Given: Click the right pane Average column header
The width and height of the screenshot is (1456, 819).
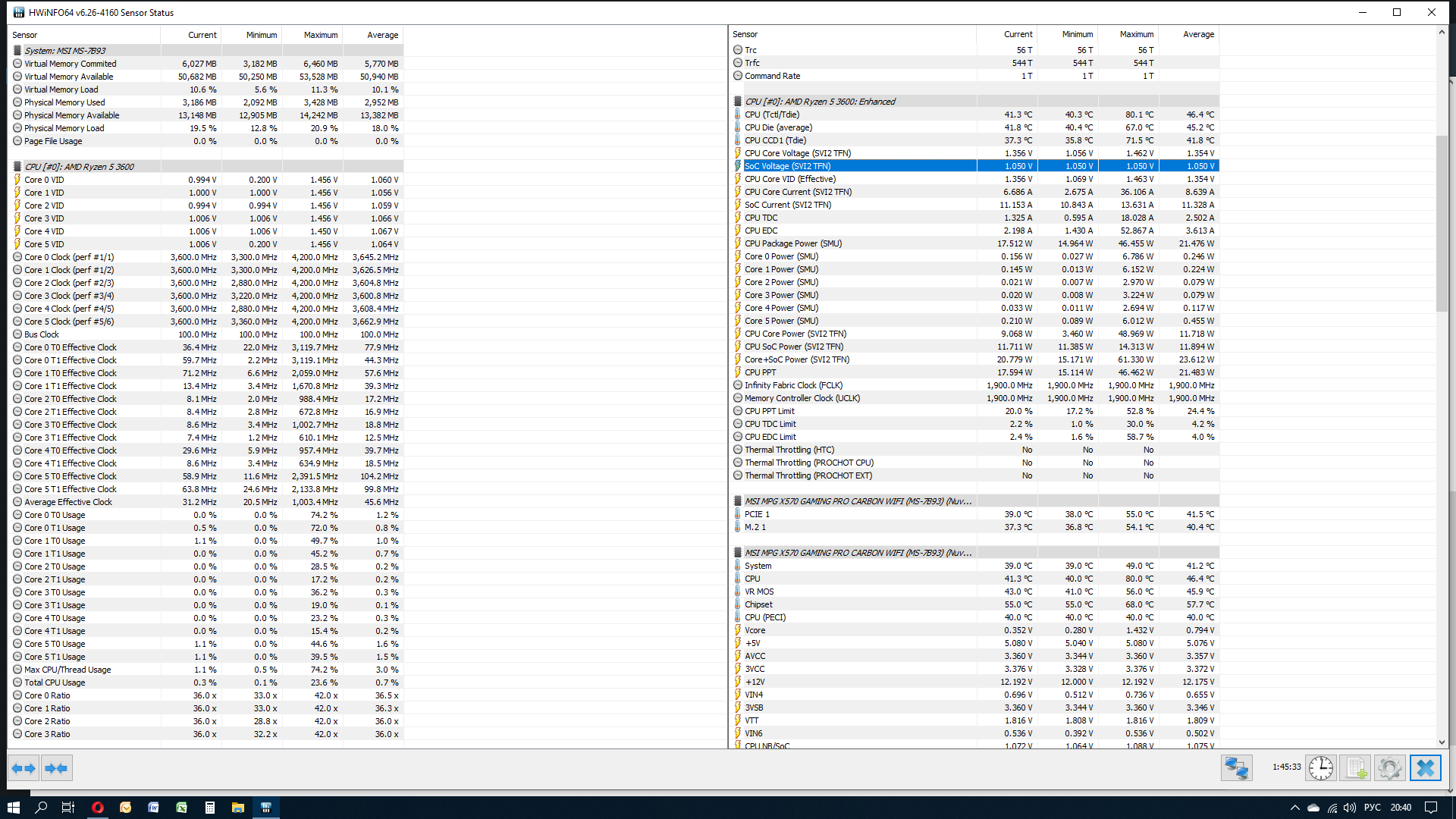Looking at the screenshot, I should coord(1197,34).
